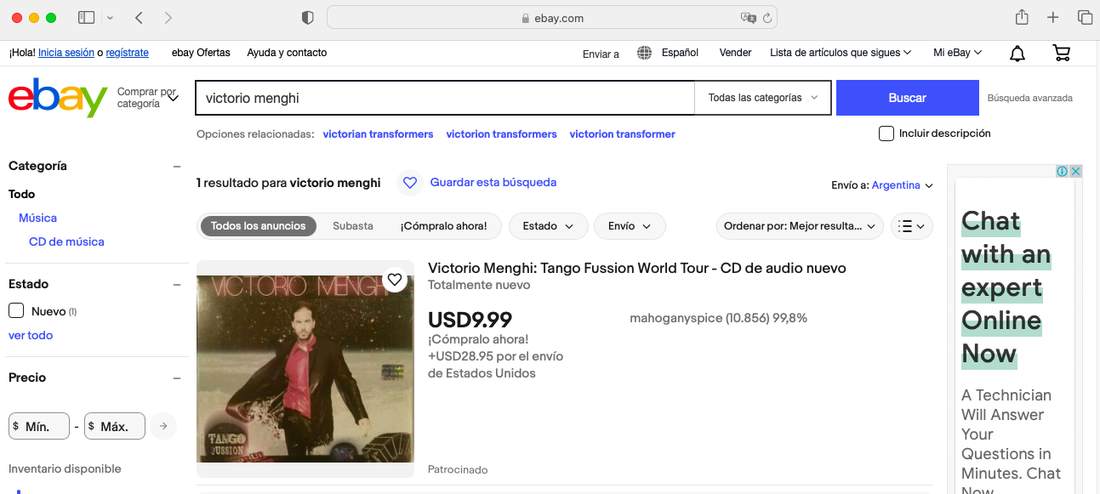
Task: Show the tab overview icon
Action: pyautogui.click(x=1085, y=18)
